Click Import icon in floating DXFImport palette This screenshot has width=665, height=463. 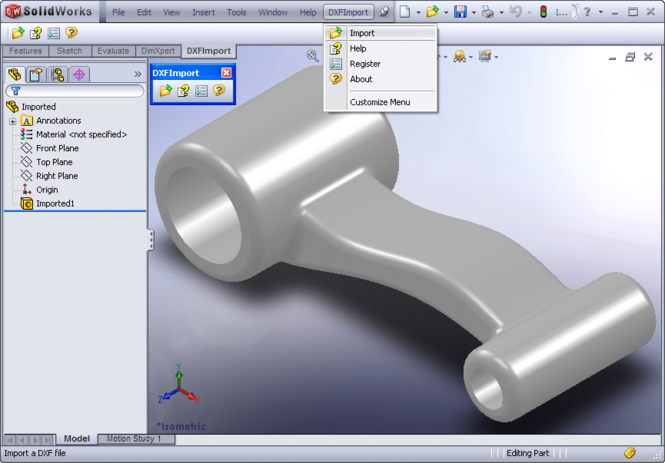165,90
